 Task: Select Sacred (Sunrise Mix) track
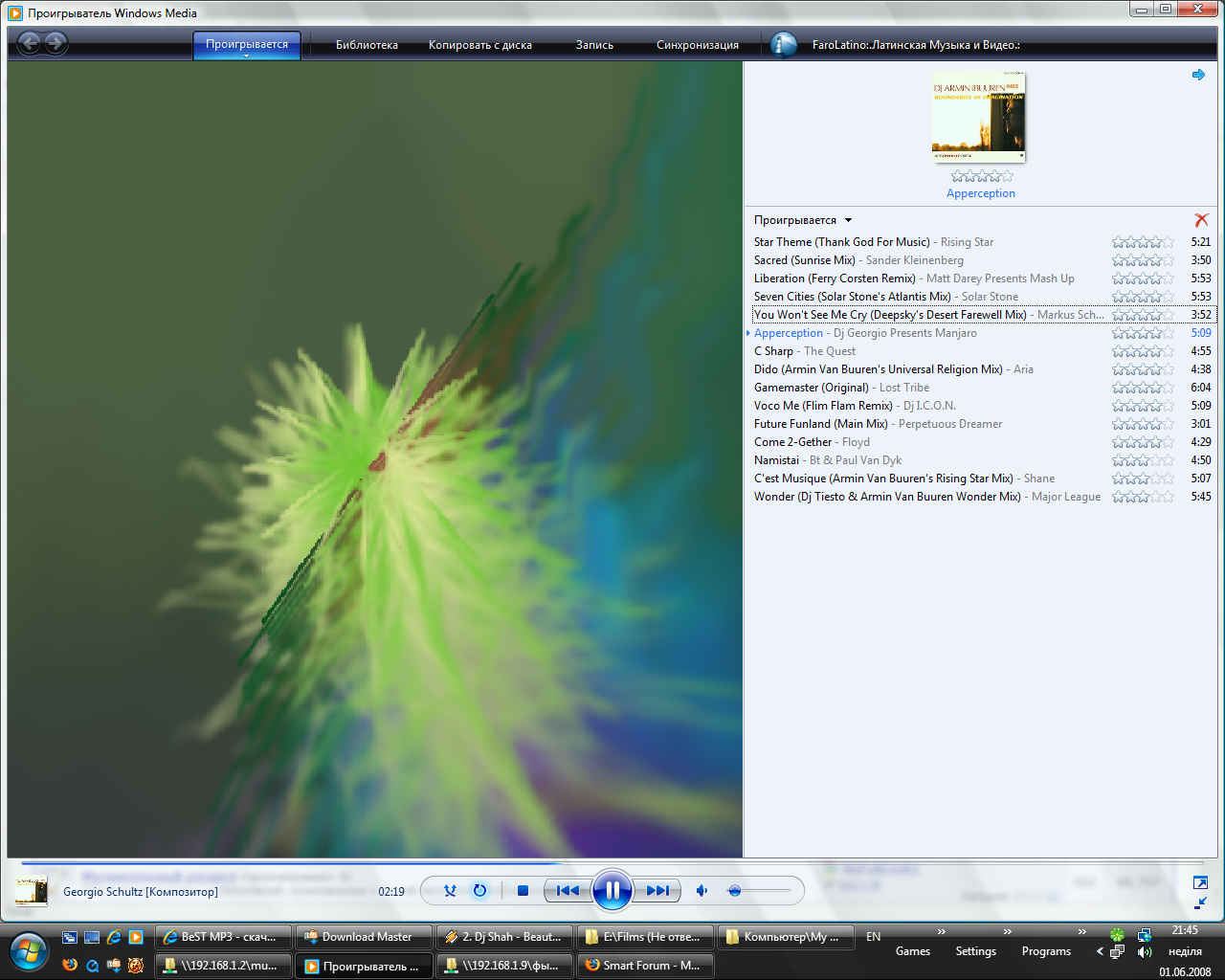(x=982, y=260)
